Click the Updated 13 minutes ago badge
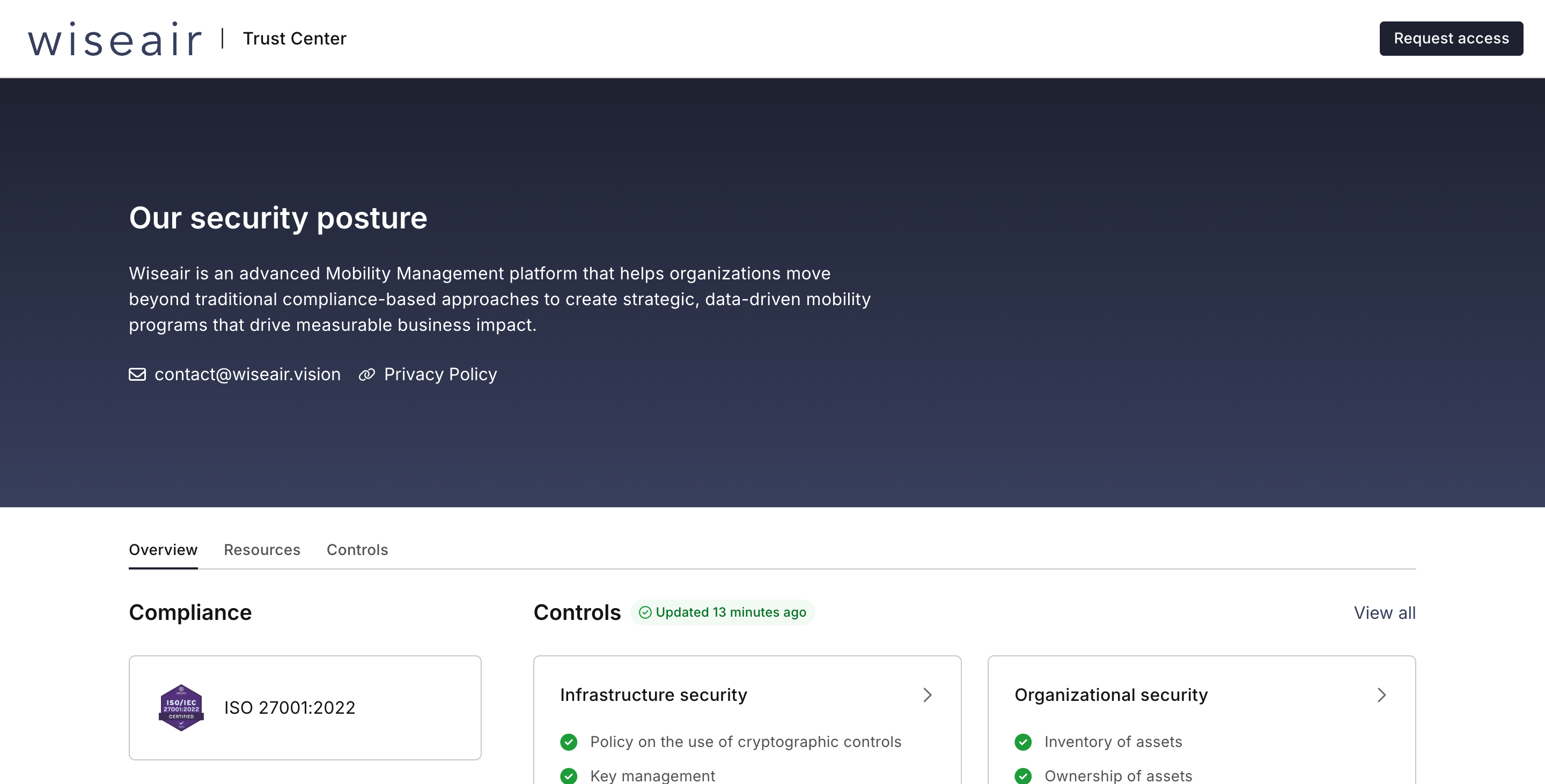Screen dimensions: 1545x784 pyautogui.click(x=723, y=612)
